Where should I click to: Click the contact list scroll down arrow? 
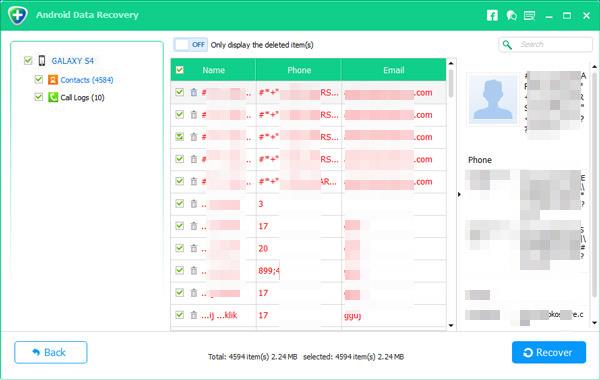pos(451,326)
